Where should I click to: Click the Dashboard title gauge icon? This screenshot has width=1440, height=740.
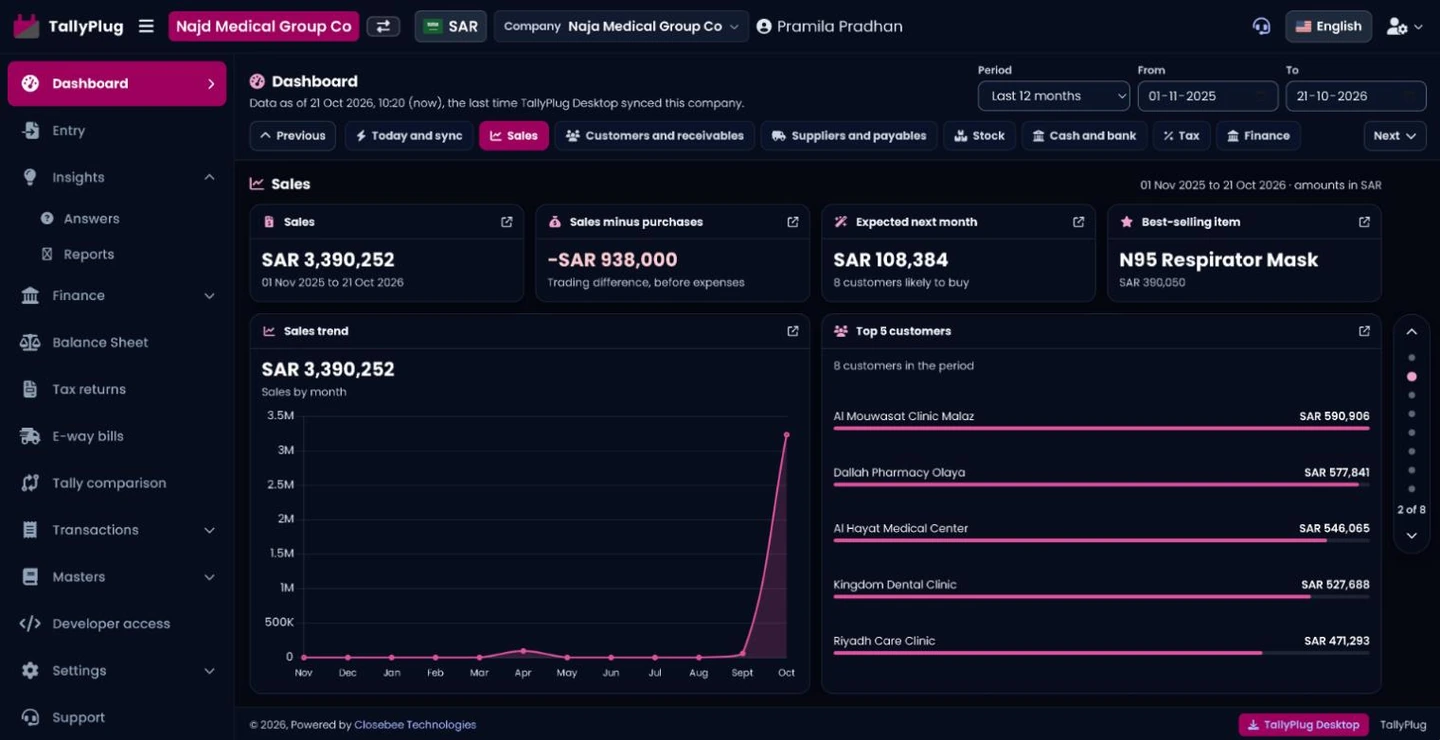coord(257,81)
